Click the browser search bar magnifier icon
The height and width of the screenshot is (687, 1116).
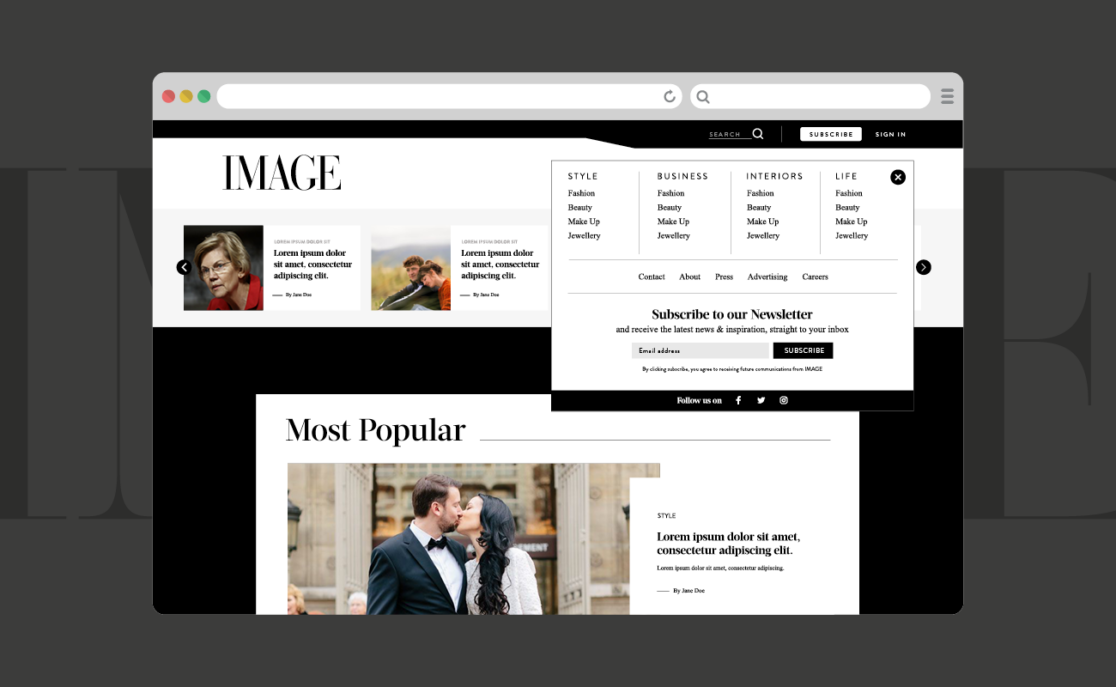tap(703, 97)
